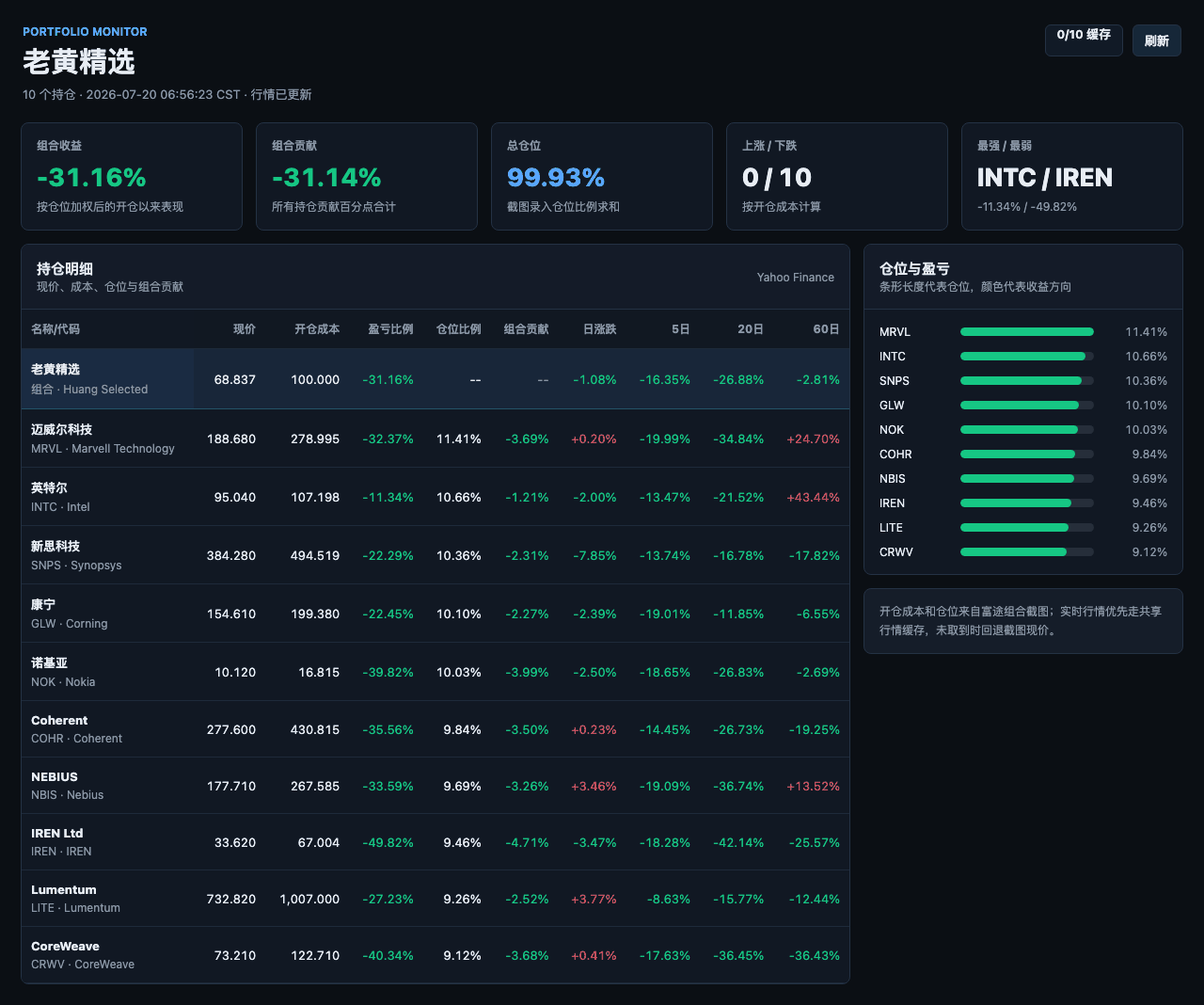Click Synopsys daily change -7.85%

coord(594,556)
